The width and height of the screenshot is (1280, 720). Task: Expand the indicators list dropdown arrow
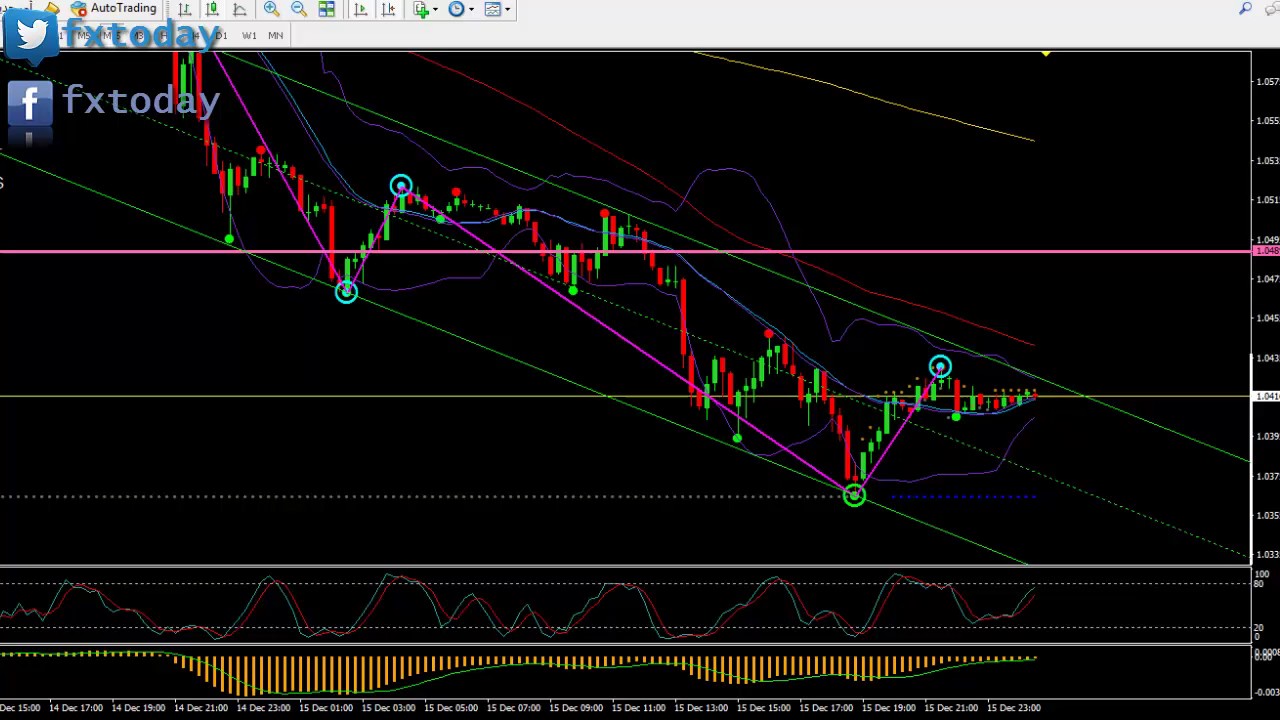click(435, 9)
